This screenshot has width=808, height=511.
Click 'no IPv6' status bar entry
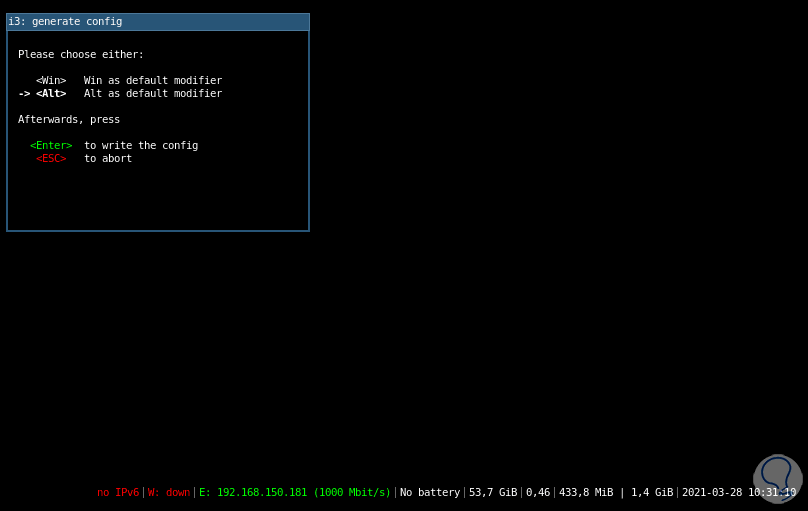click(118, 492)
